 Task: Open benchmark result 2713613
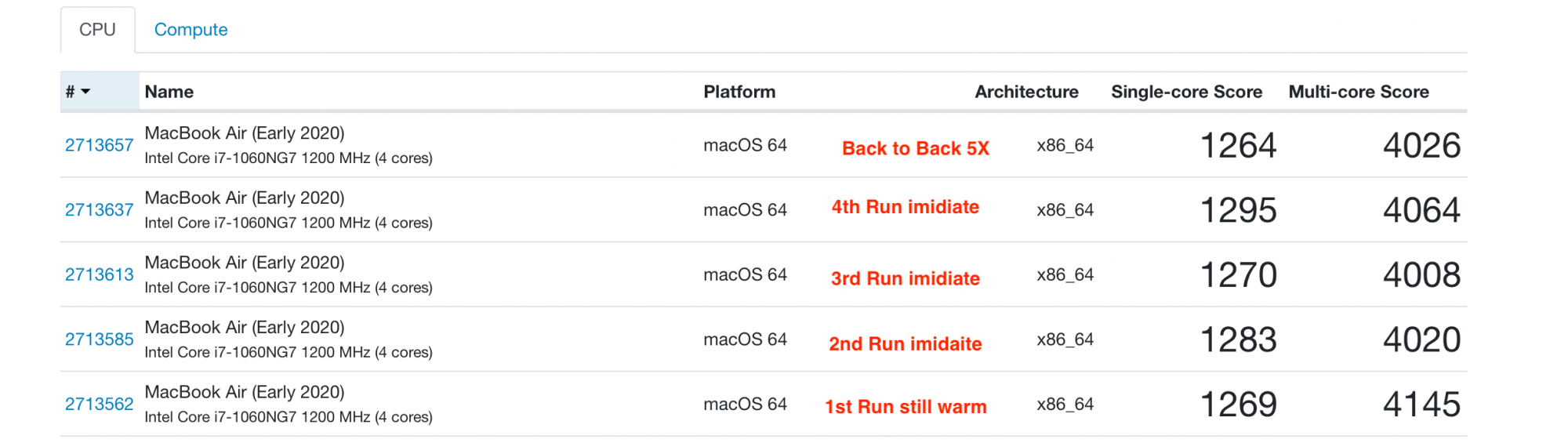coord(99,274)
